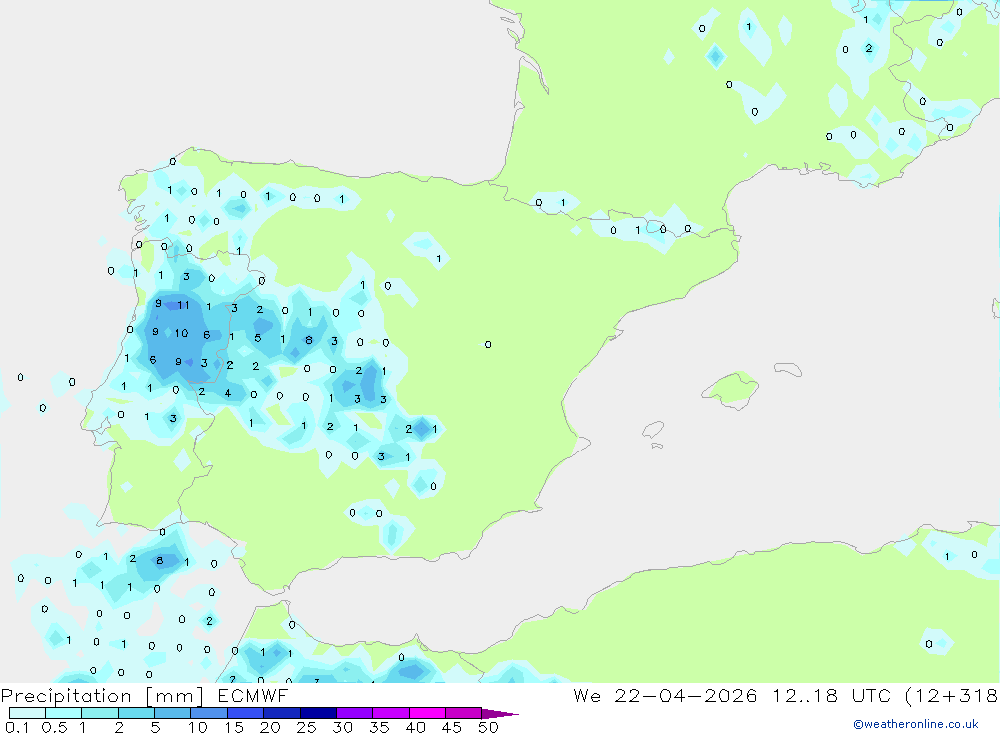Click the 15–20 mm legend color swatch

tap(245, 713)
